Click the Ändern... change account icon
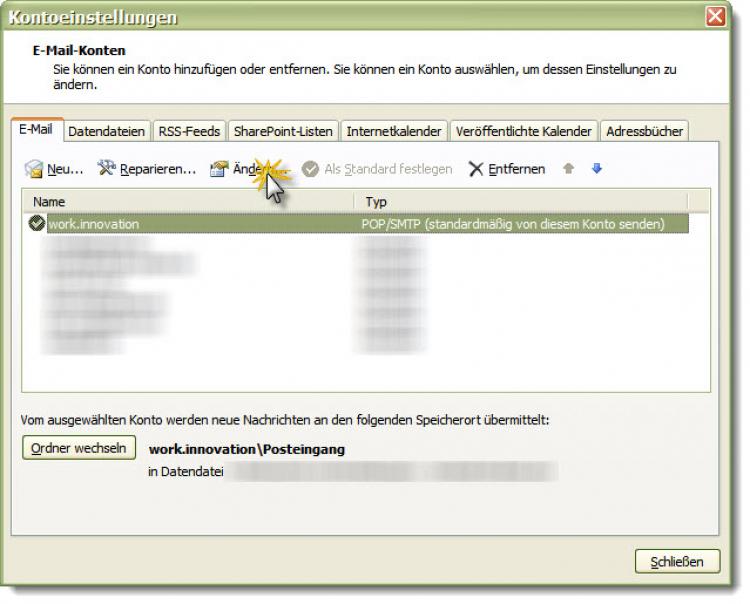The image size is (750, 604). [x=219, y=169]
